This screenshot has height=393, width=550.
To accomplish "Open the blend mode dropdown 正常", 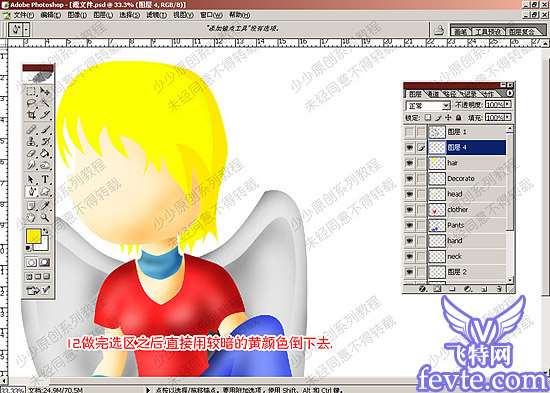I will tap(428, 106).
